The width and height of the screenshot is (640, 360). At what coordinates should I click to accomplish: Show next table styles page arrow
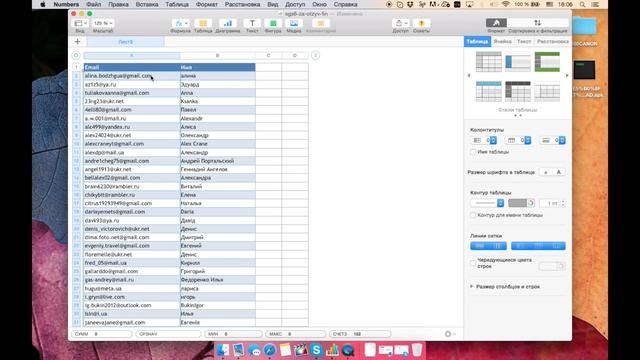coord(567,76)
